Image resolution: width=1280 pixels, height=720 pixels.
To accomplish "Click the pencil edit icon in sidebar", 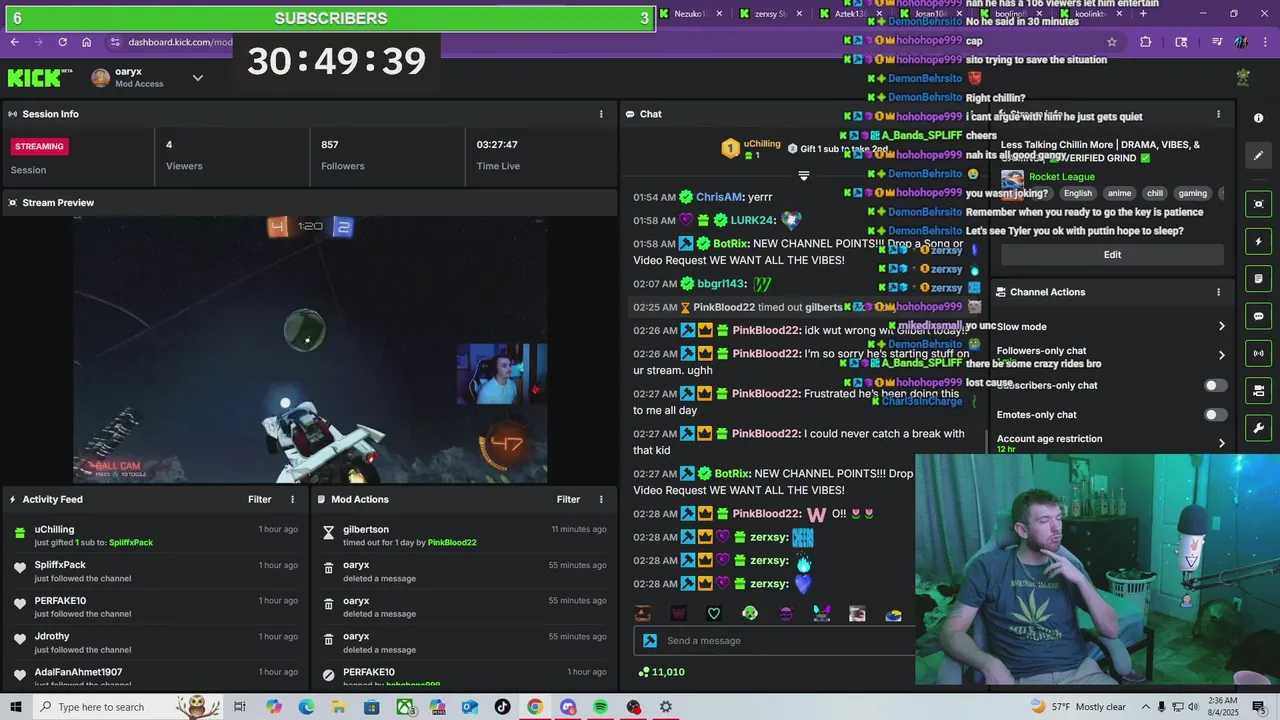I will pos(1258,155).
